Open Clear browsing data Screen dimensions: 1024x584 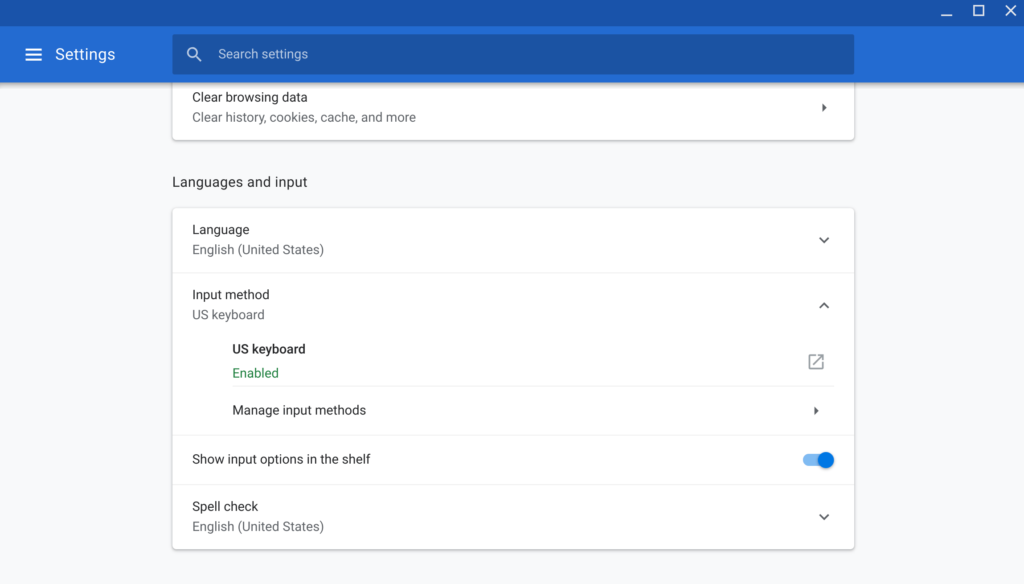point(513,108)
